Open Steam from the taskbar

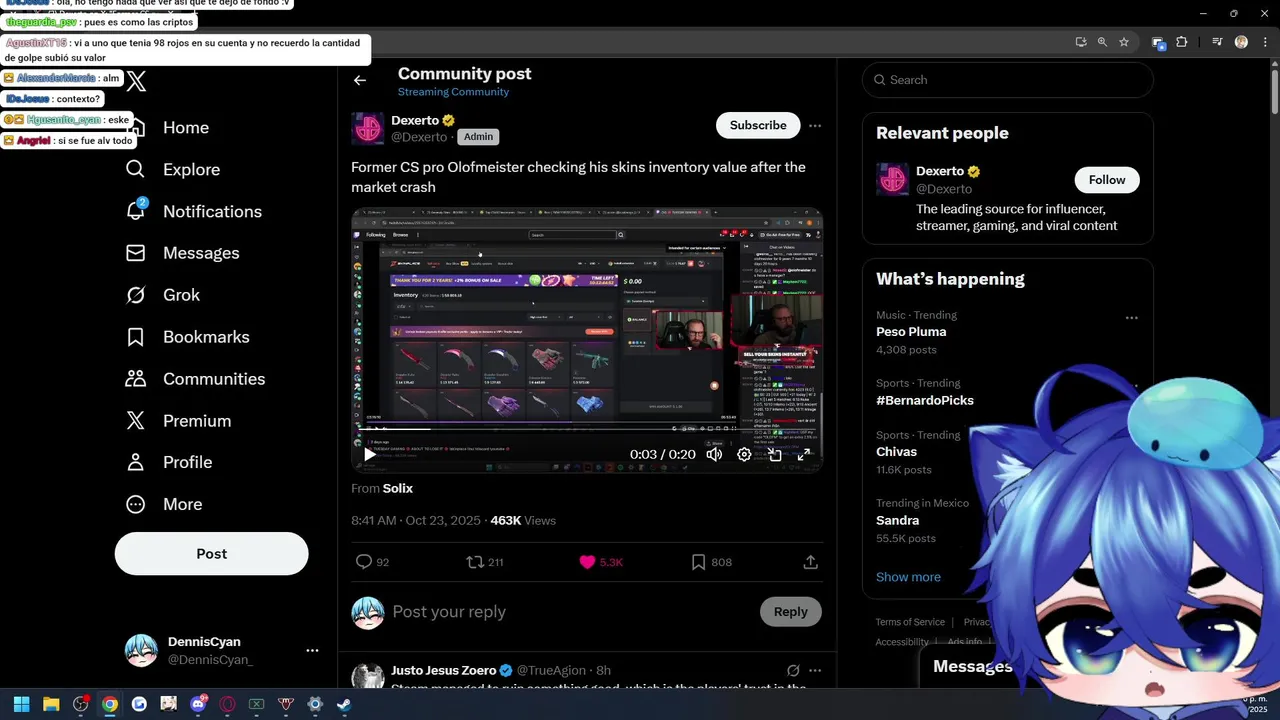tap(344, 704)
